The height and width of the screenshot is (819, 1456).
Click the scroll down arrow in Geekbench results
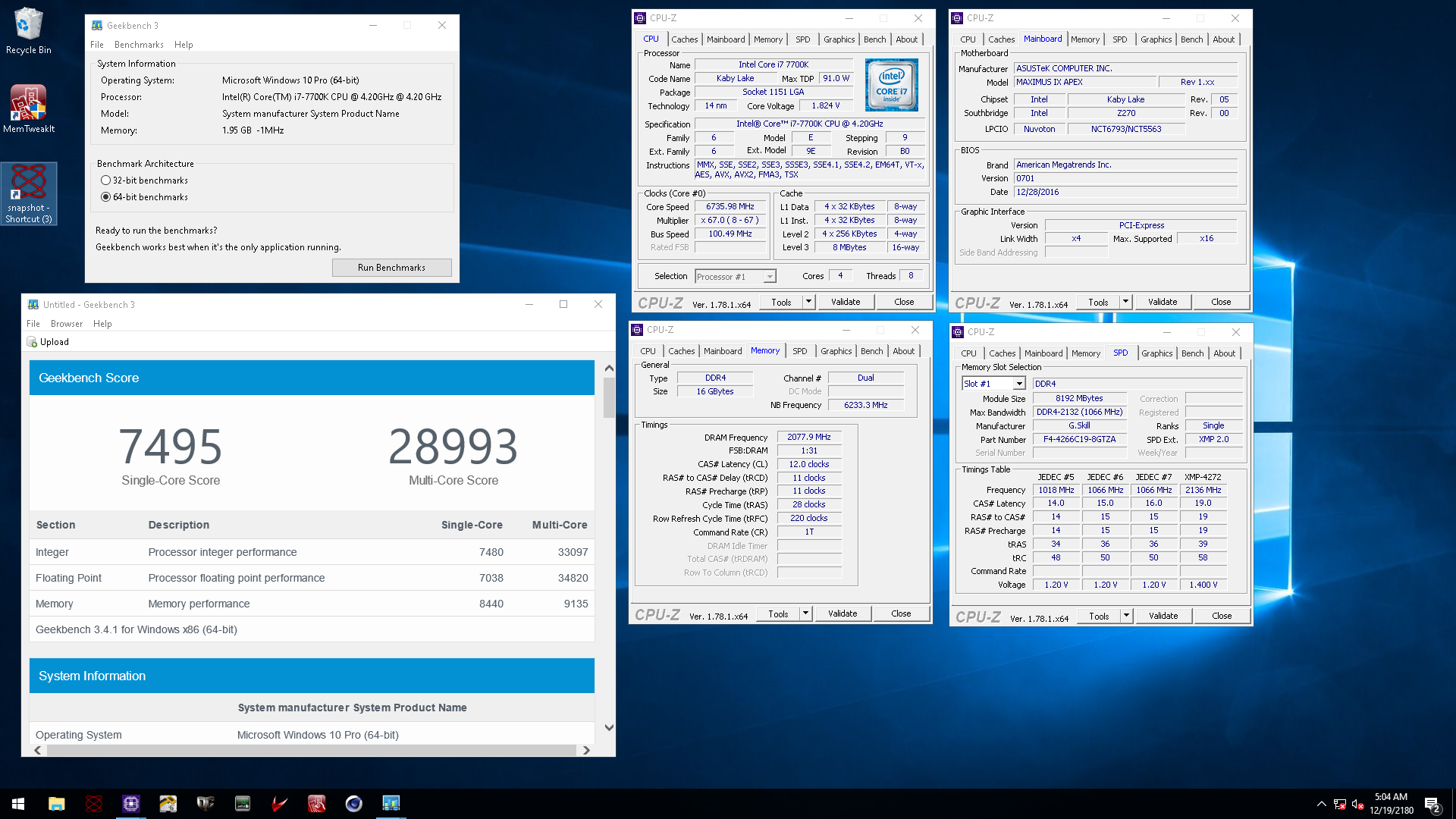click(x=609, y=727)
